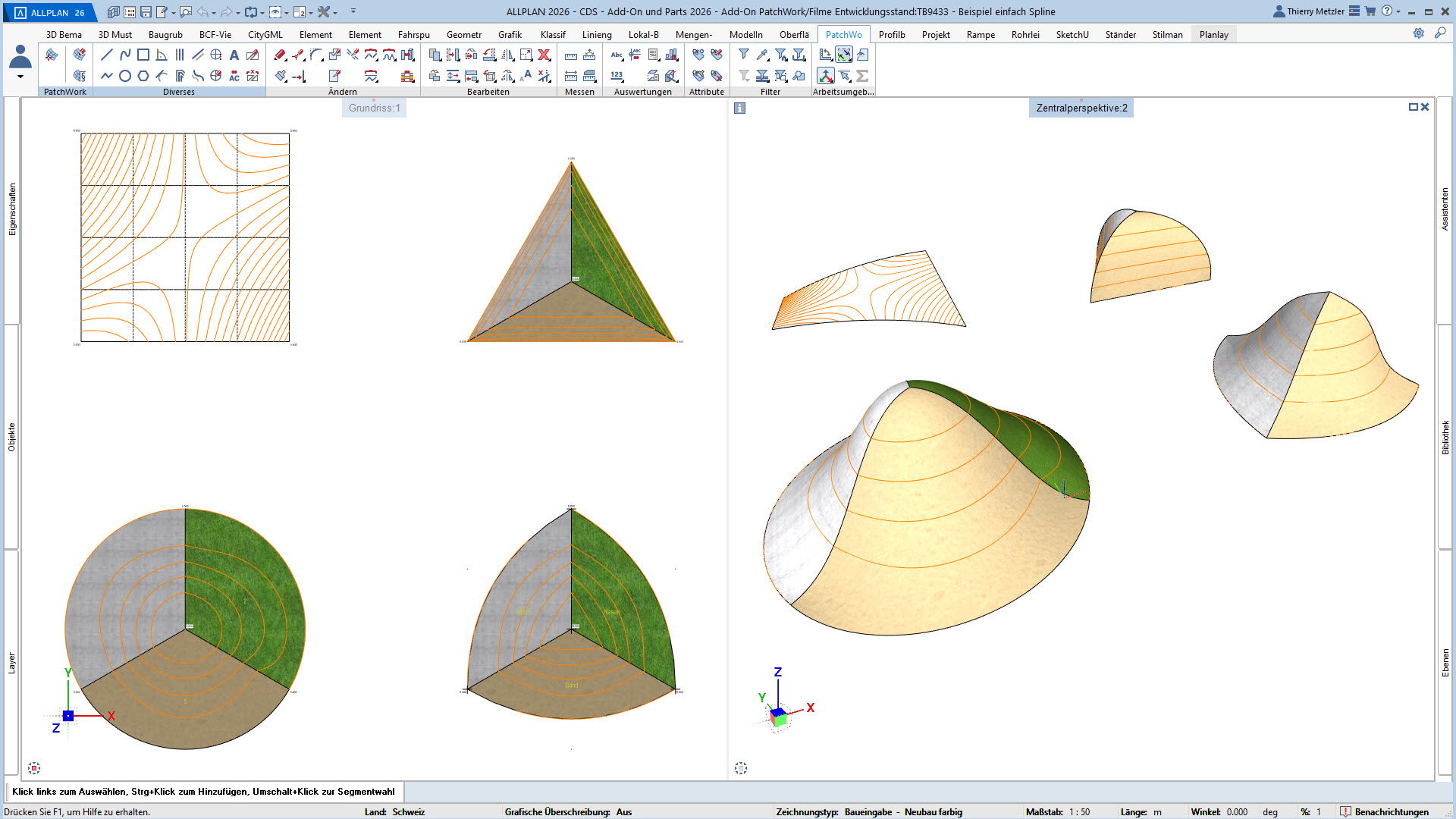Toggle the highlighted fit-view button in Arbeitsumgebung

pos(844,55)
